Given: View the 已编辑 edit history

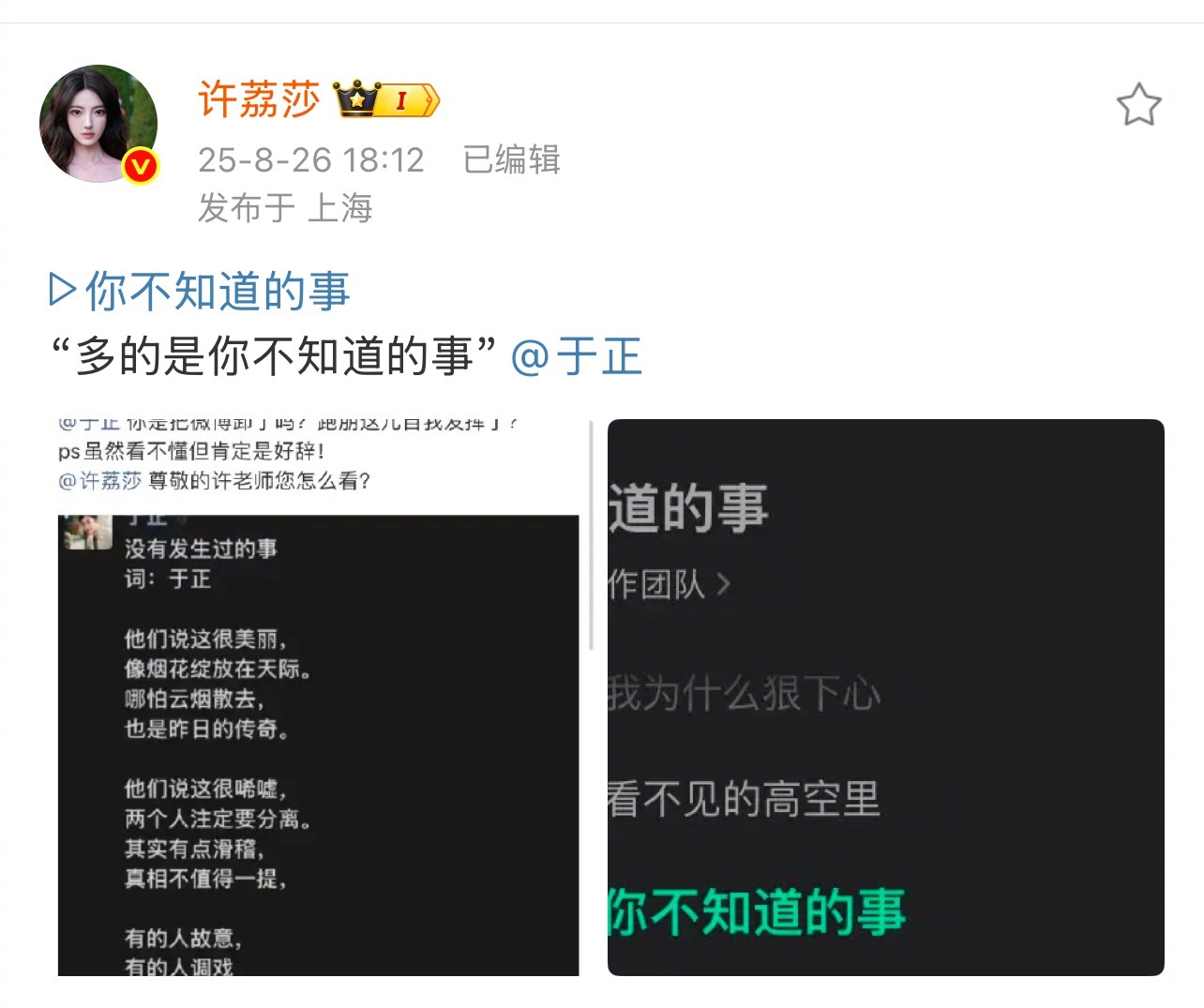Looking at the screenshot, I should (x=511, y=159).
